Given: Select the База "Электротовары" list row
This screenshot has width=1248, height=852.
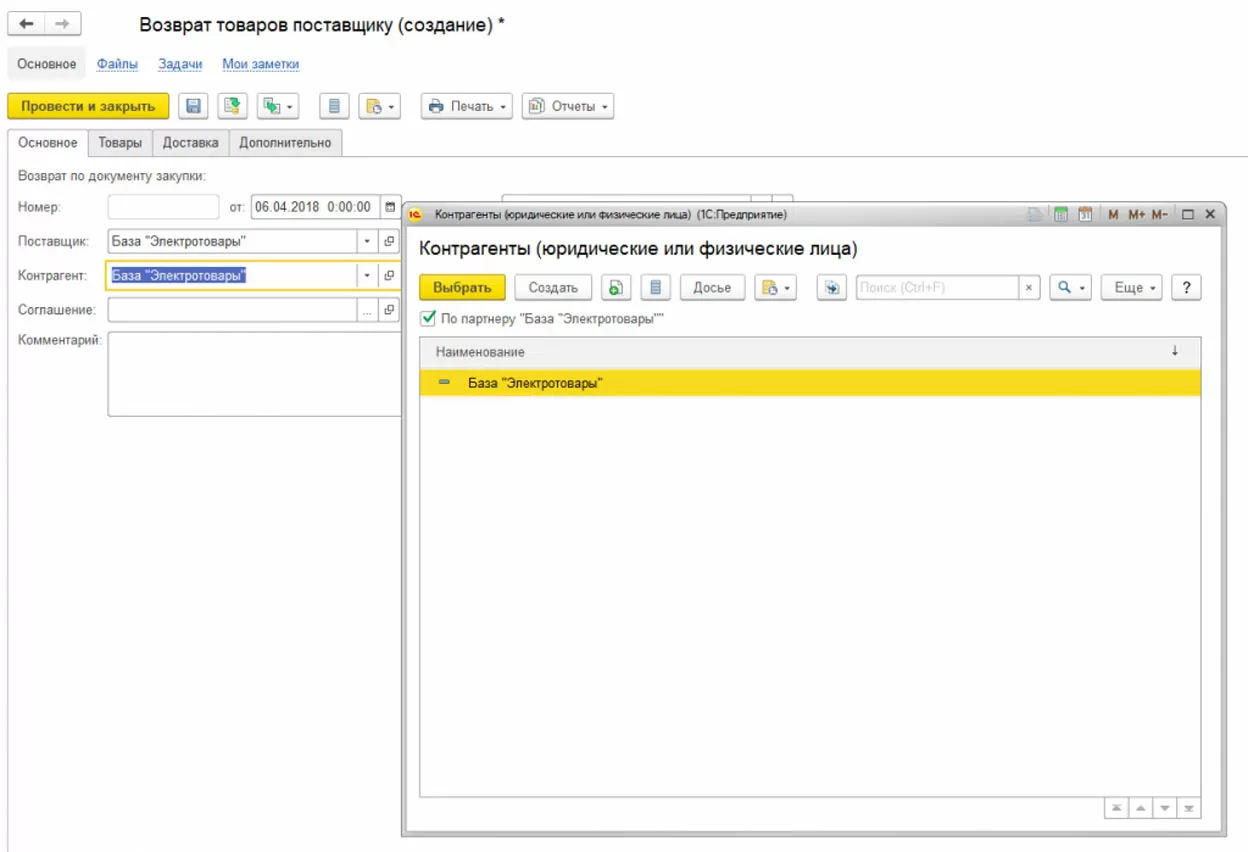Looking at the screenshot, I should pyautogui.click(x=810, y=383).
